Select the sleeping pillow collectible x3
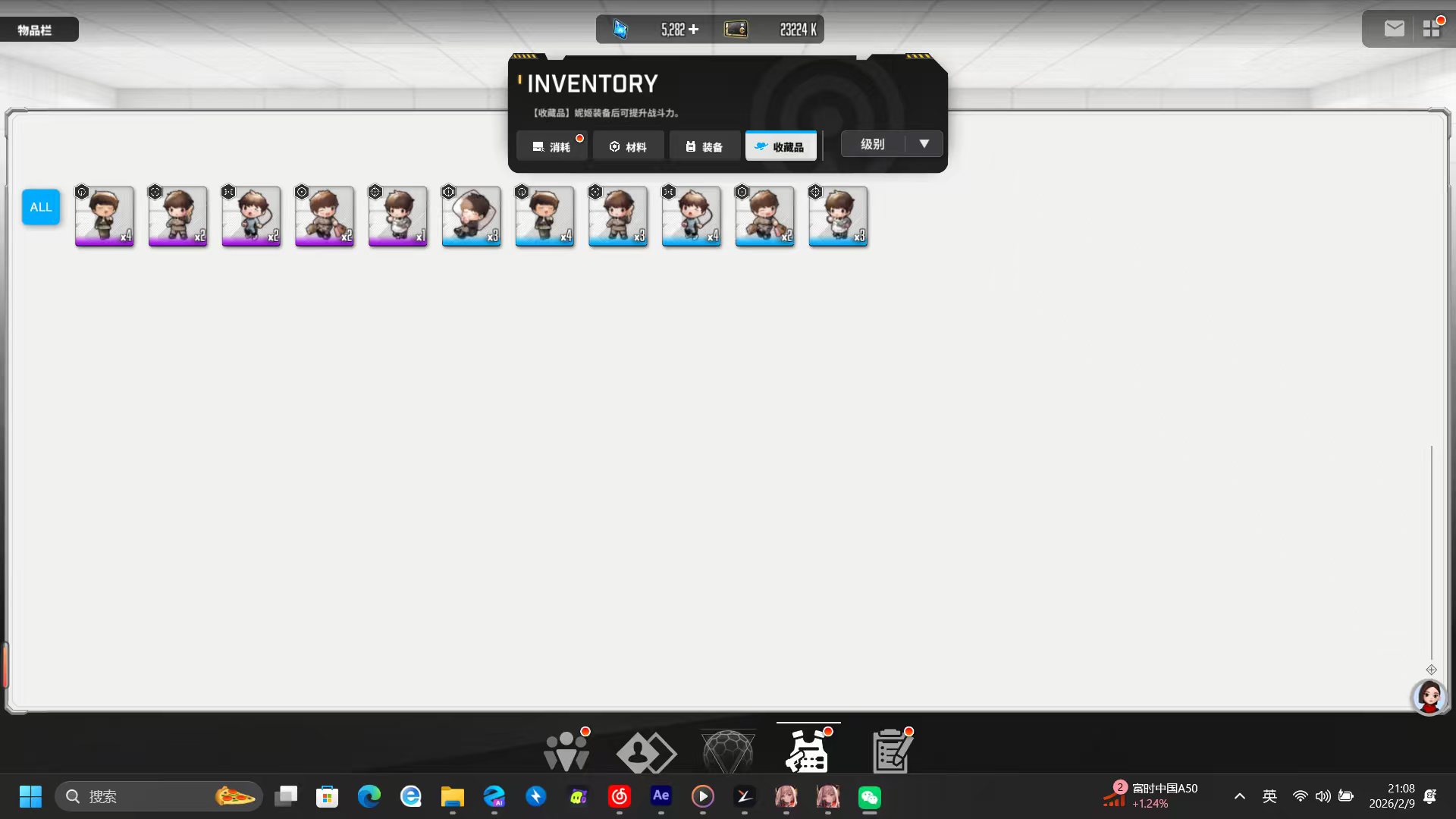 (x=471, y=216)
